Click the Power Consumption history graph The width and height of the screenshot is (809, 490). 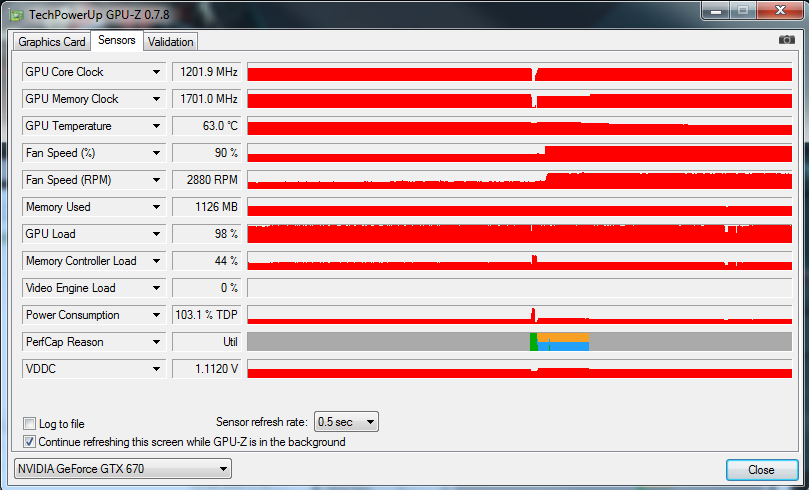click(520, 315)
